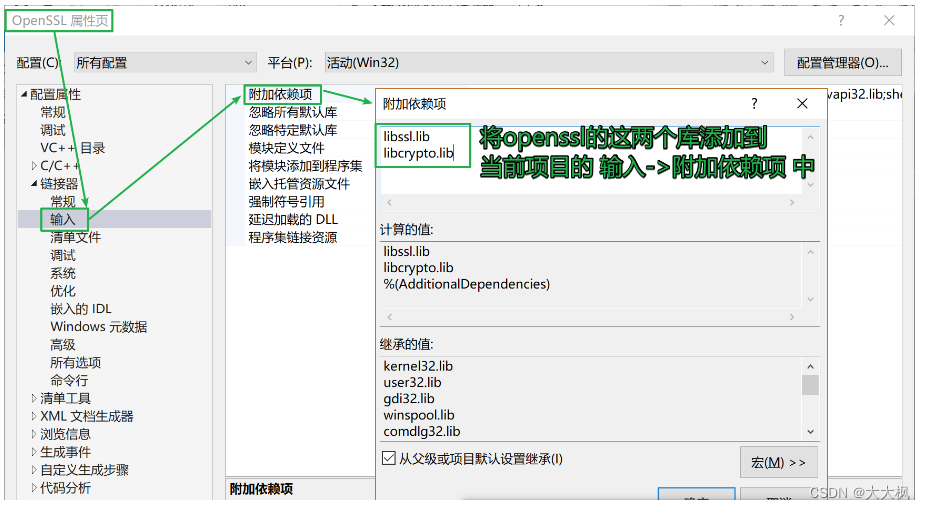
Task: Select 所有选项 tree item
Action: coord(76,362)
